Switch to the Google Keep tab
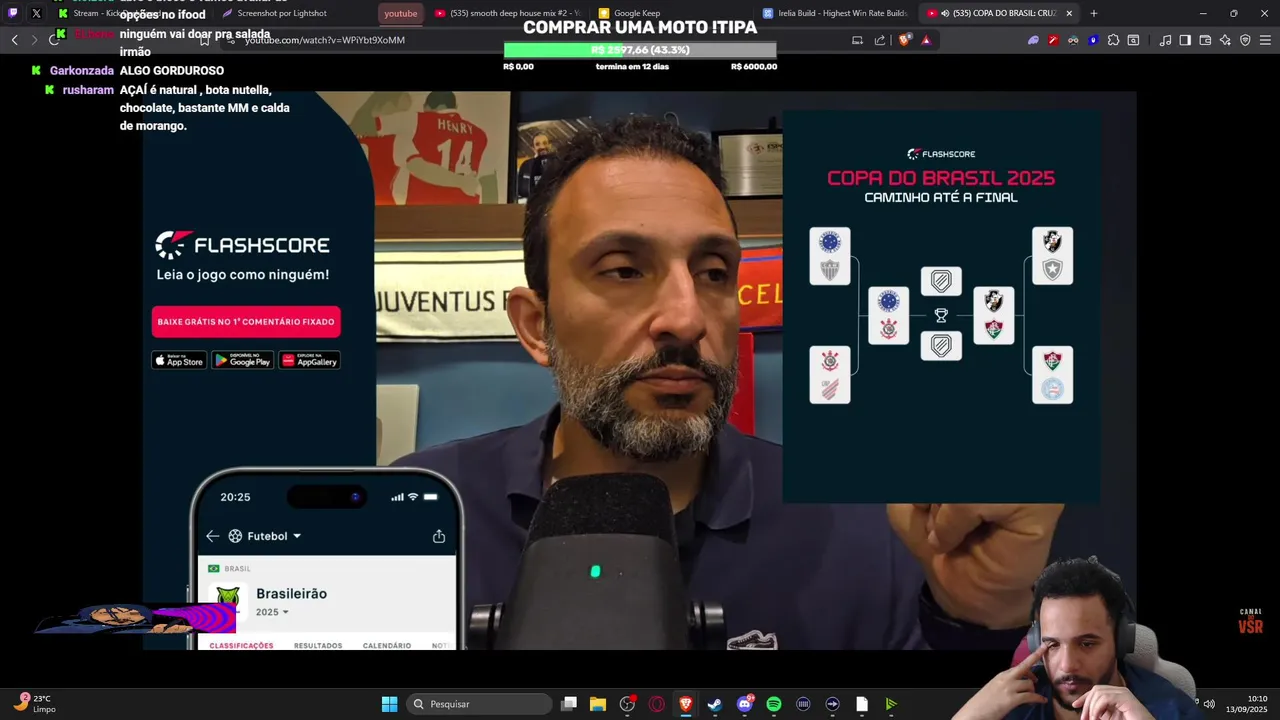 click(x=672, y=13)
